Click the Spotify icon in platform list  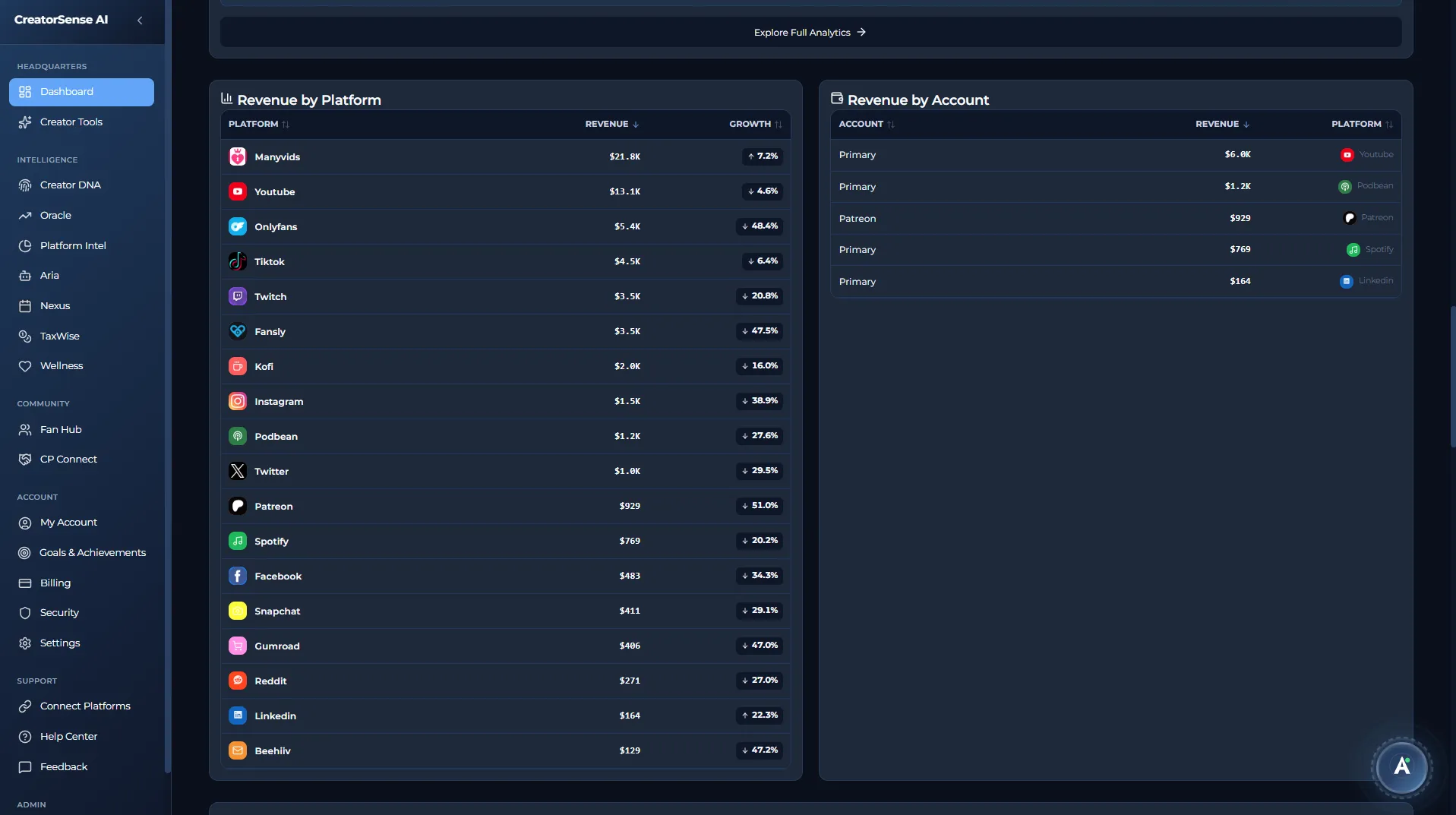click(237, 541)
